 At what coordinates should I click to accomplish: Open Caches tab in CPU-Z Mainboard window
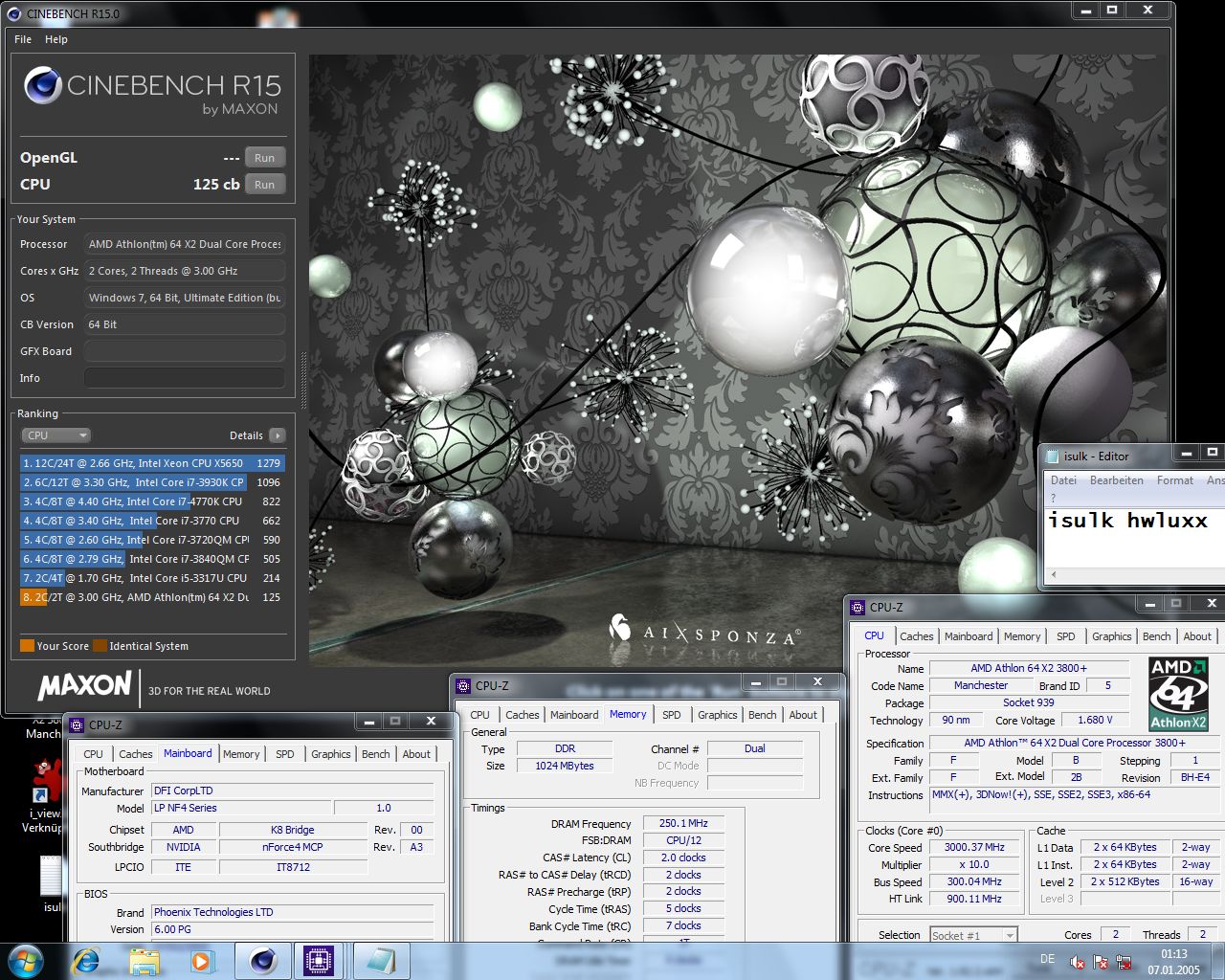pyautogui.click(x=135, y=754)
